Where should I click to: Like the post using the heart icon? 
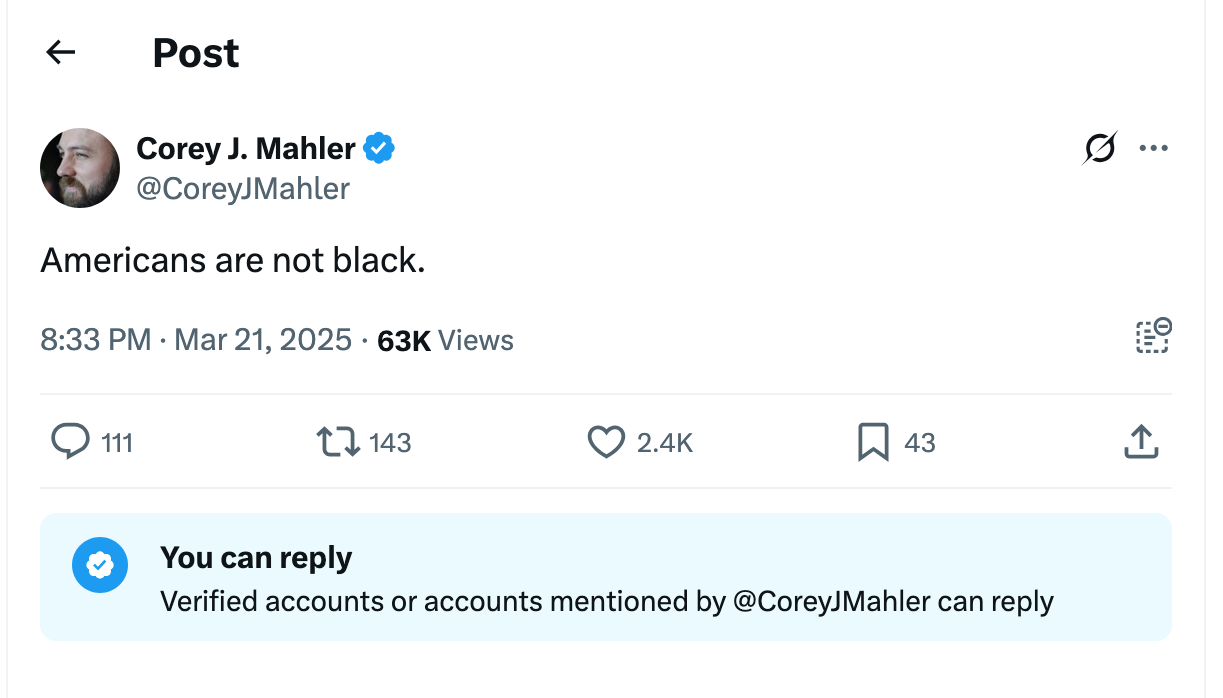pyautogui.click(x=607, y=441)
